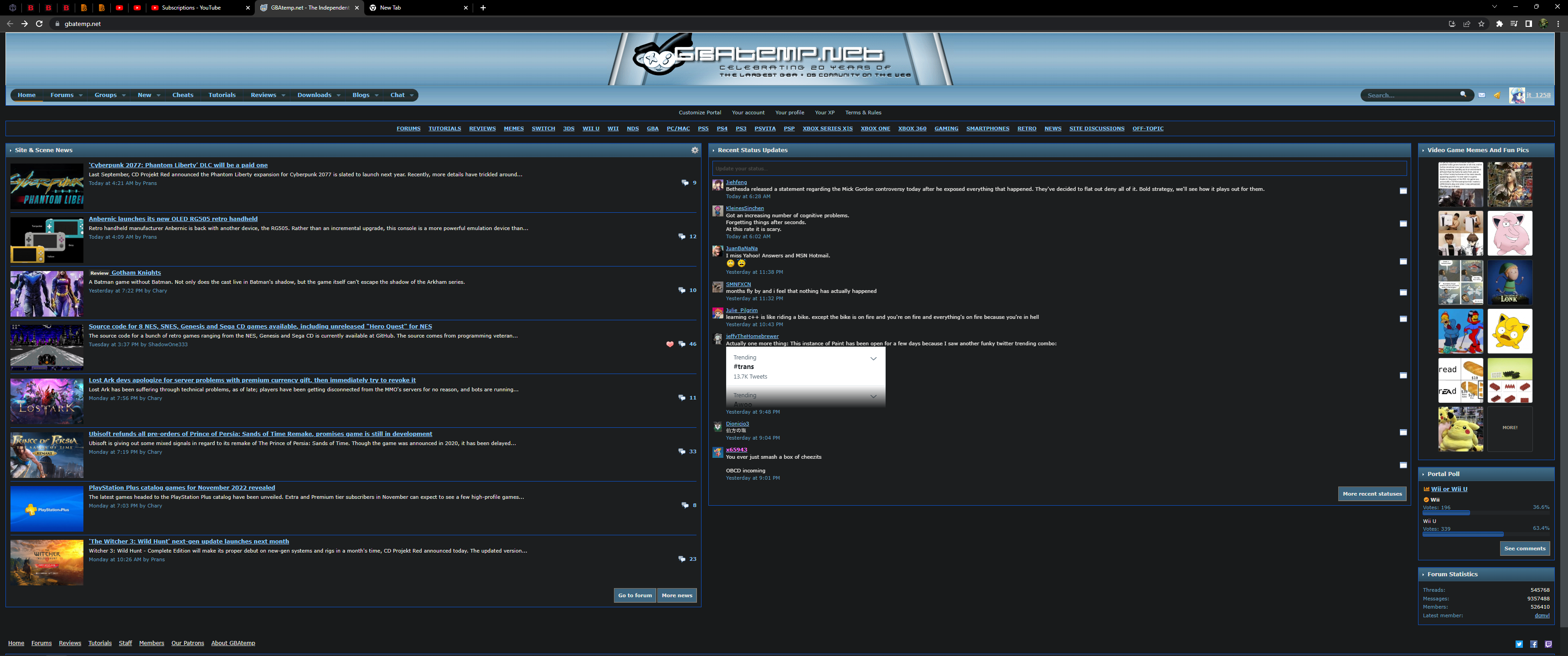Expand the Forums dropdown arrow
Image resolution: width=1568 pixels, height=656 pixels.
[x=80, y=96]
